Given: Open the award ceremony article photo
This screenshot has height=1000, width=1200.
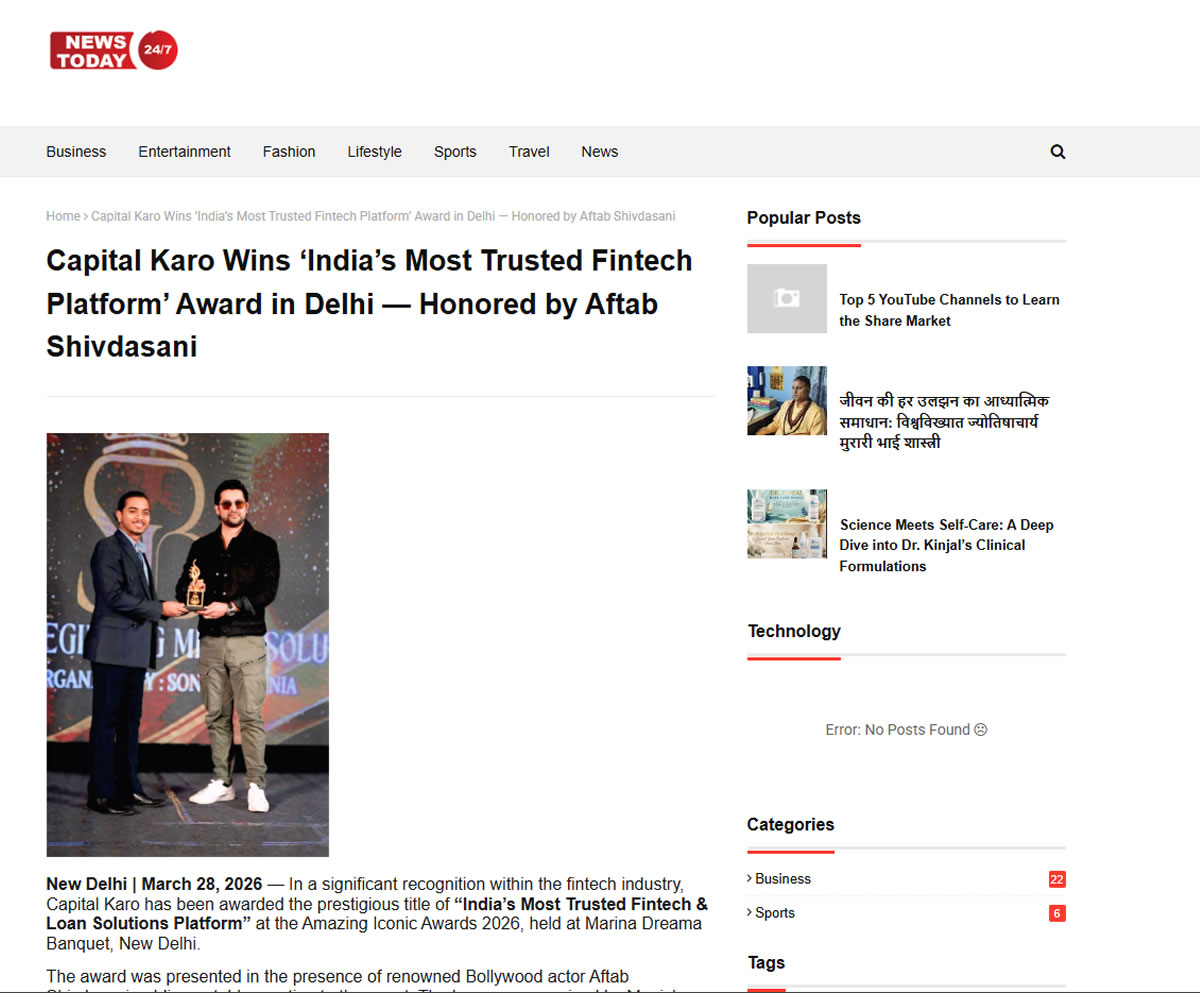Looking at the screenshot, I should (x=188, y=645).
